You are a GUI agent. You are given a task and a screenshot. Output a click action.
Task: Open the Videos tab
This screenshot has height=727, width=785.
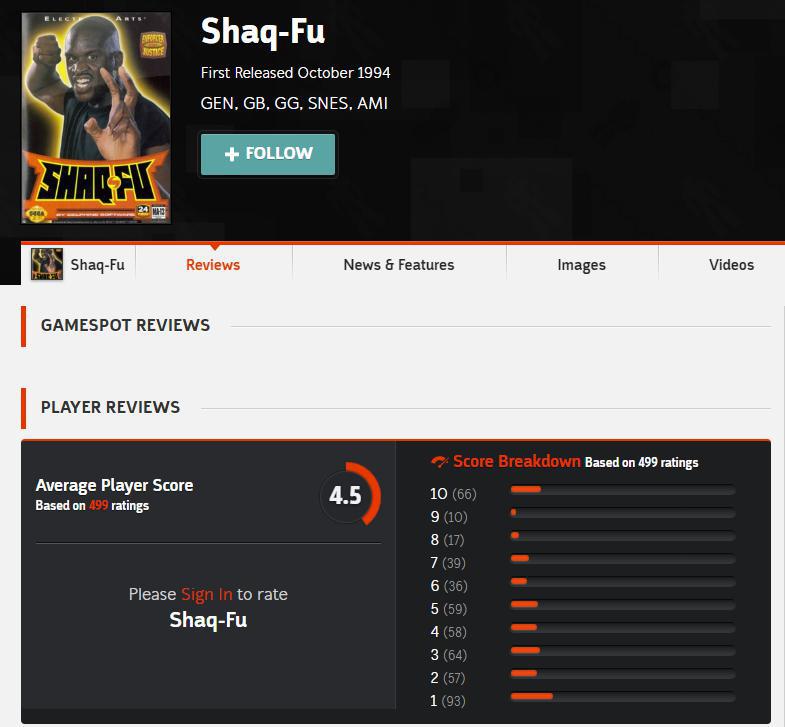pos(731,265)
